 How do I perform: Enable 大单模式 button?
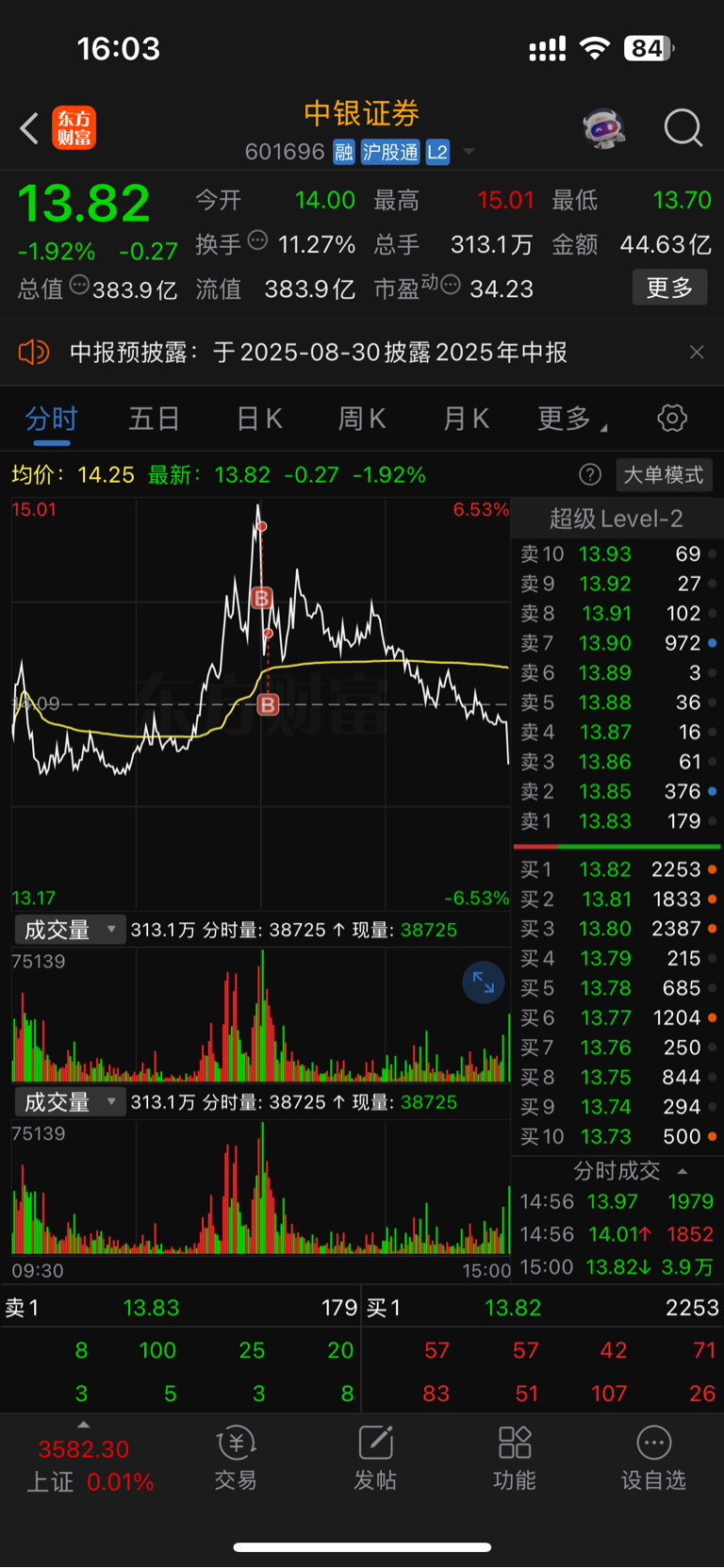point(664,474)
